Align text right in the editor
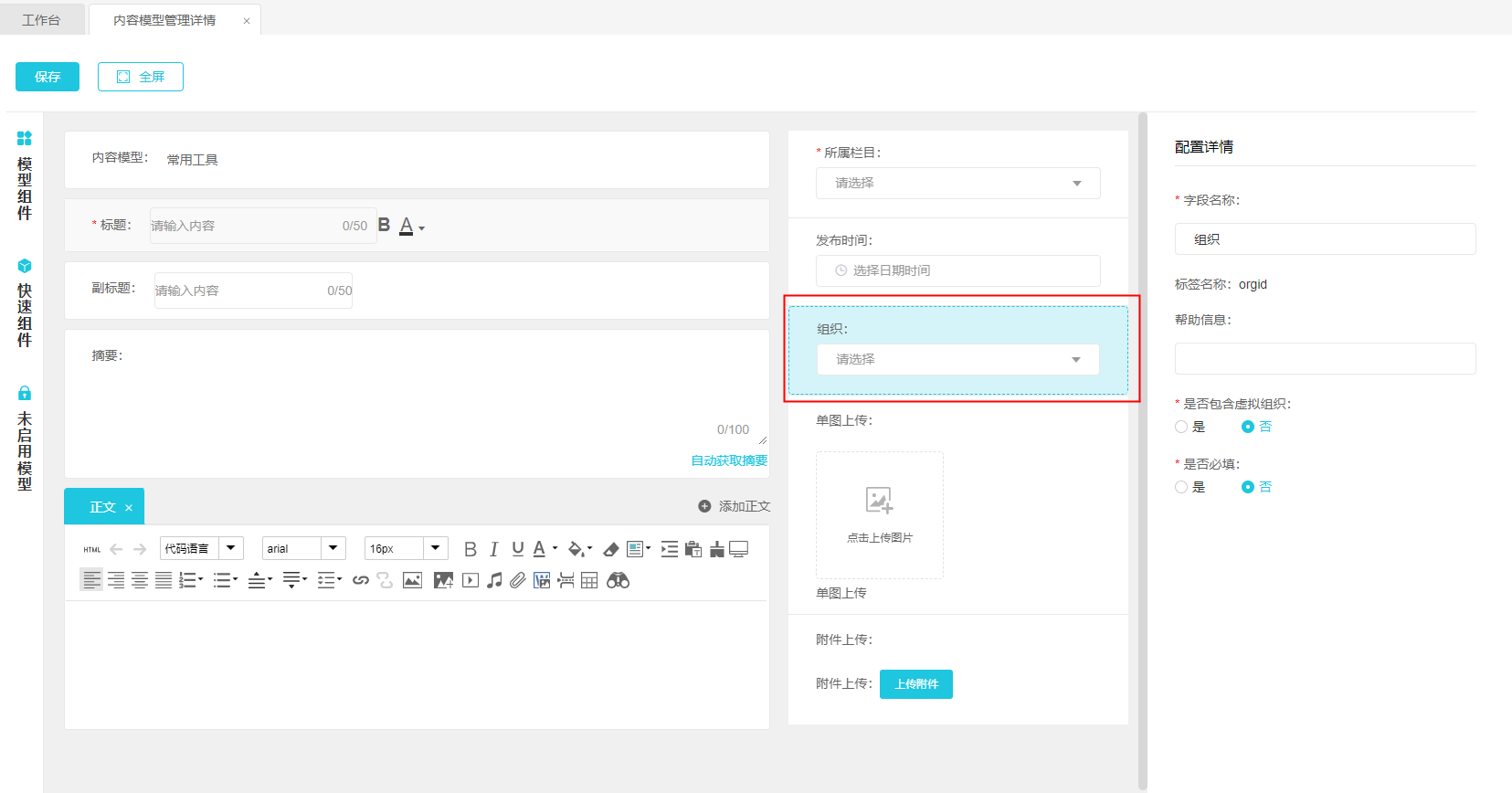 click(116, 580)
